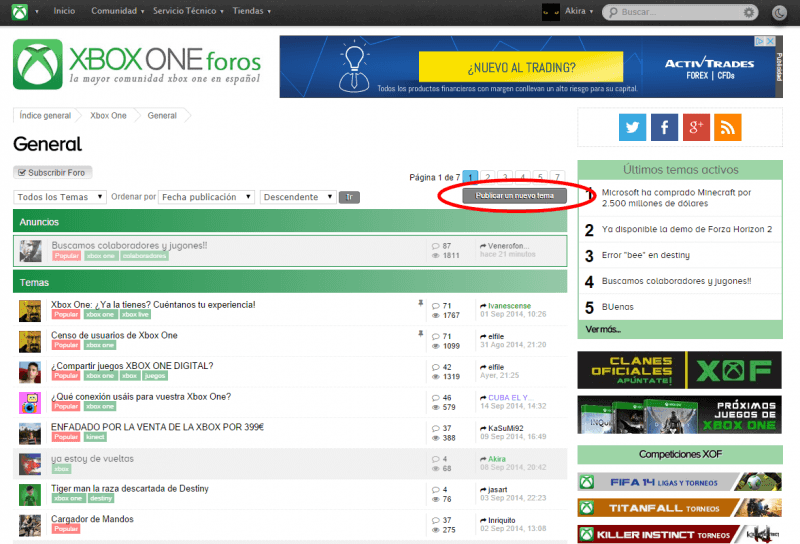Toggle Subscribir Foro checkbox button
This screenshot has width=800, height=544.
[53, 172]
